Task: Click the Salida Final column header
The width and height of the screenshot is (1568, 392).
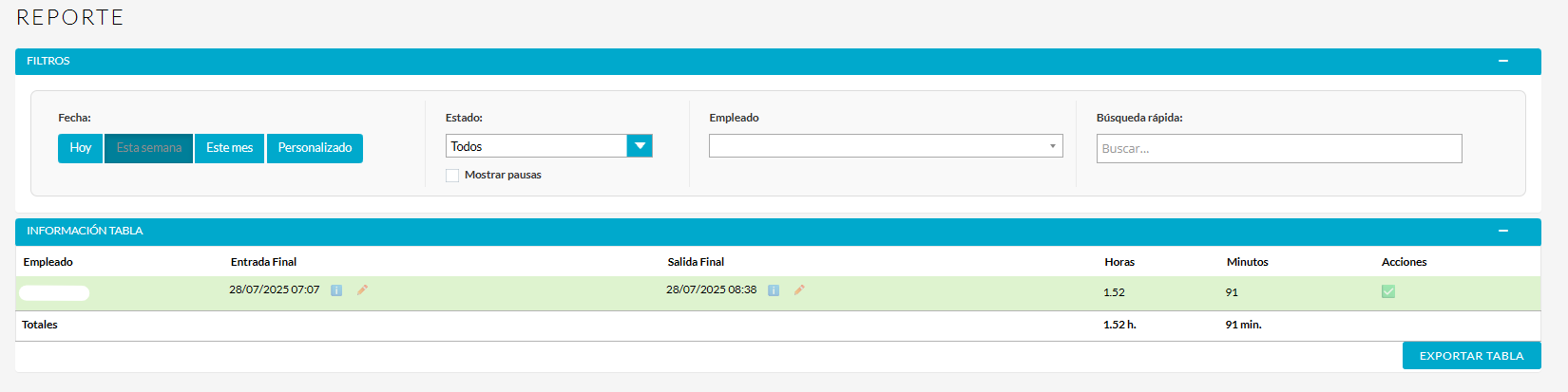Action: [696, 262]
